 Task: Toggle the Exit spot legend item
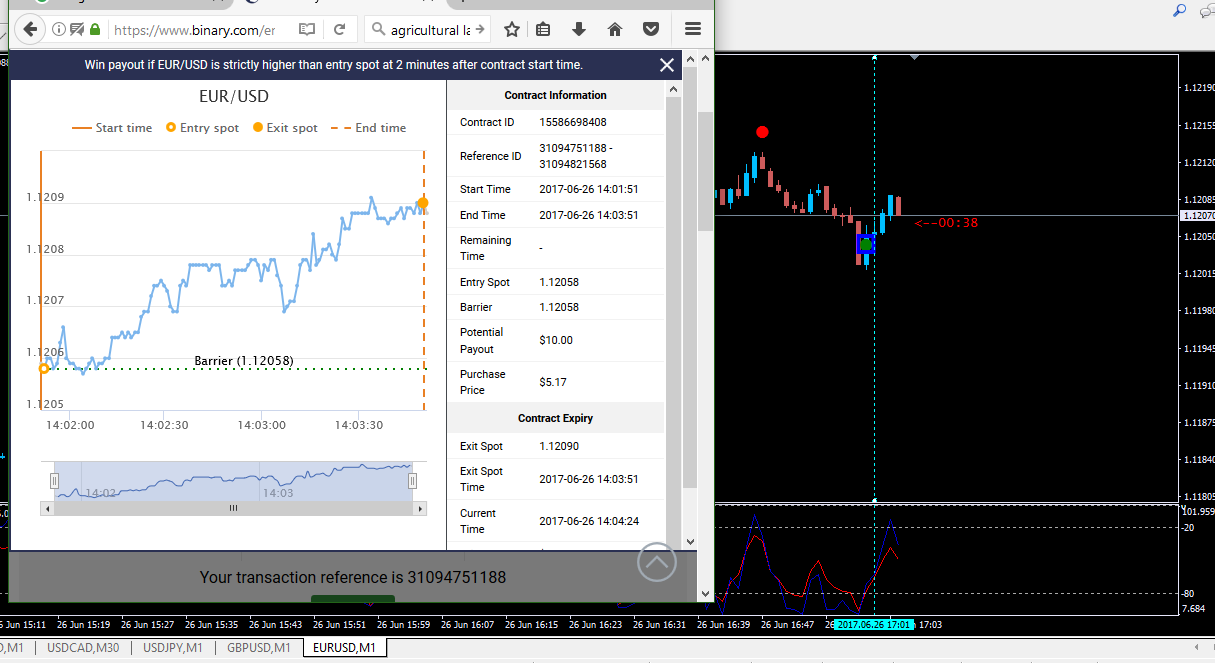[x=285, y=128]
